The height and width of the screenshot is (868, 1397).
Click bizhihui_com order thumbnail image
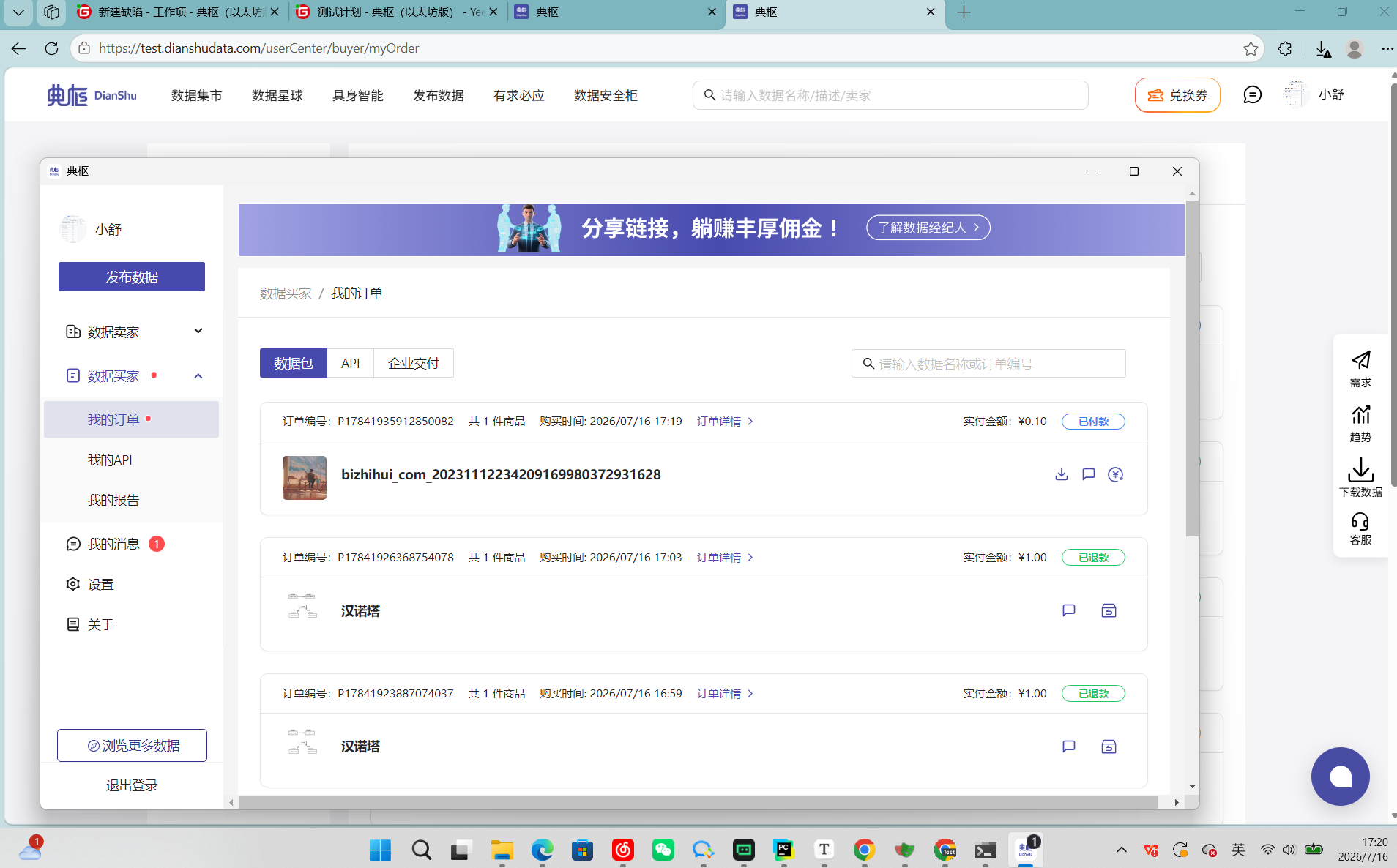tap(305, 478)
